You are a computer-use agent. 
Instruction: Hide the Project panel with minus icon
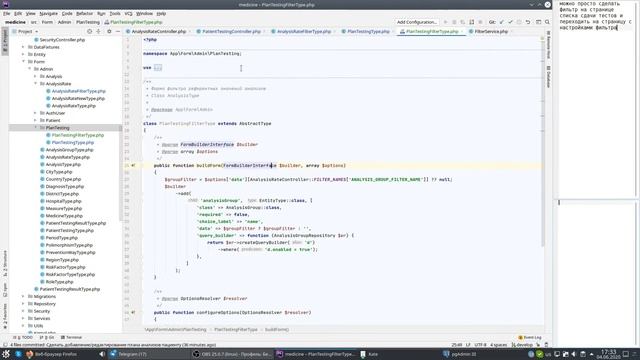coord(118,31)
